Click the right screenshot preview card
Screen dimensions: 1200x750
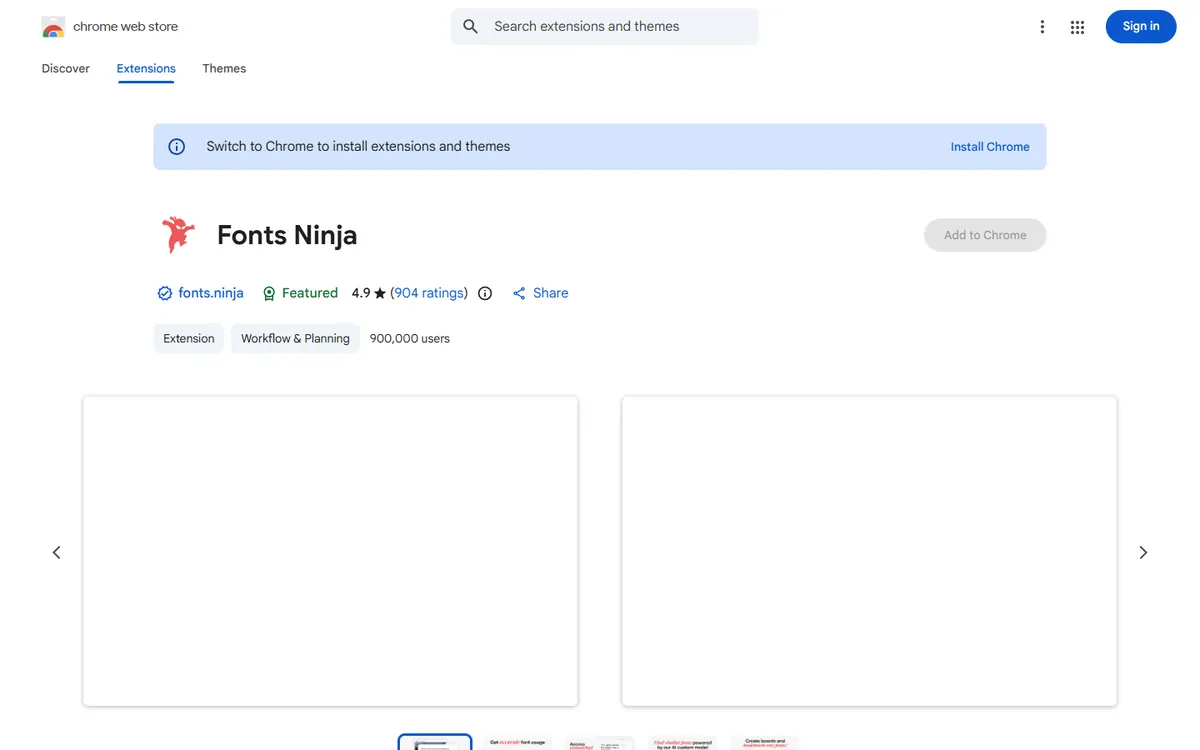pyautogui.click(x=869, y=551)
